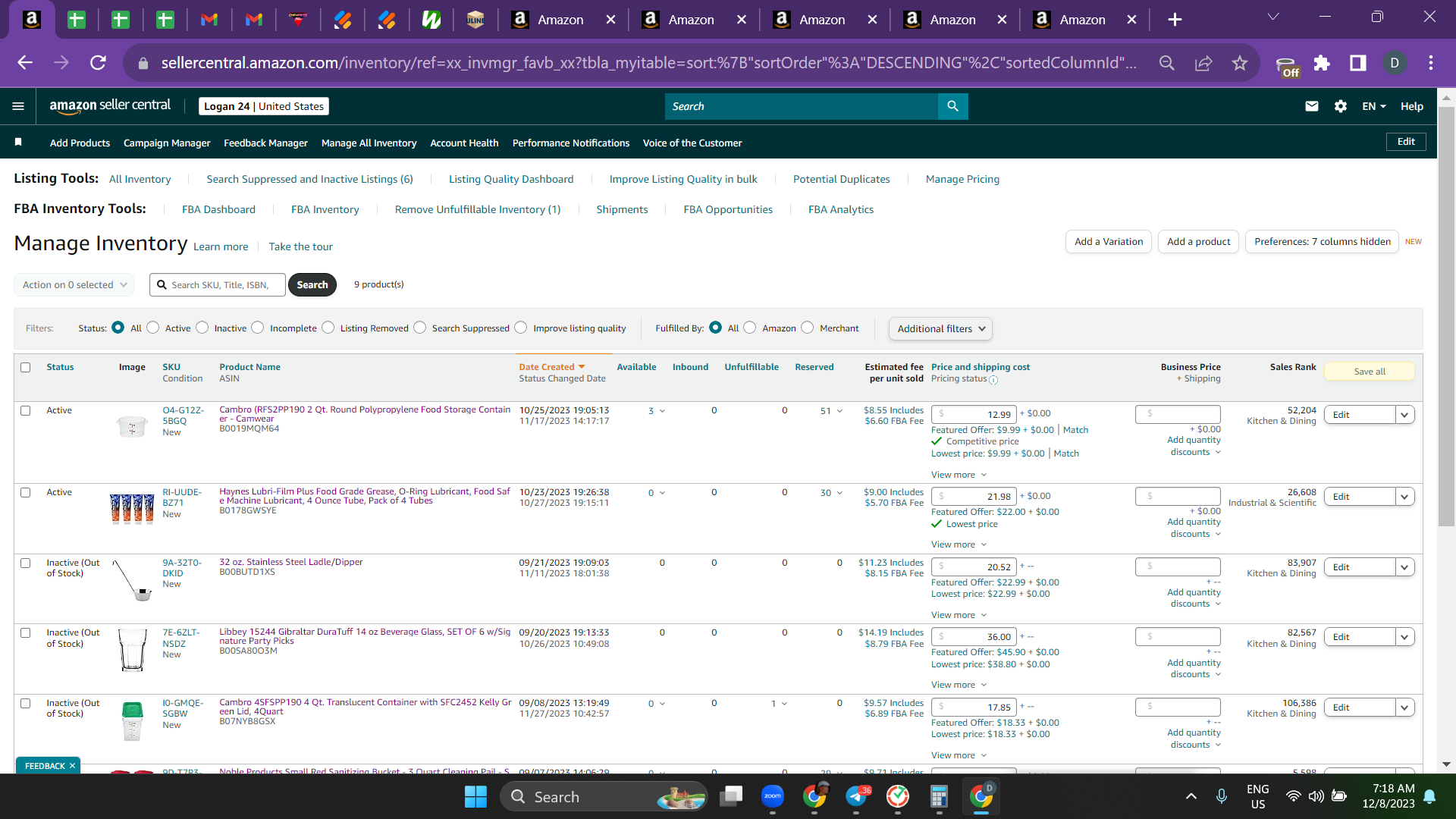Select the Listing Removed status filter
The image size is (1456, 819).
[328, 328]
